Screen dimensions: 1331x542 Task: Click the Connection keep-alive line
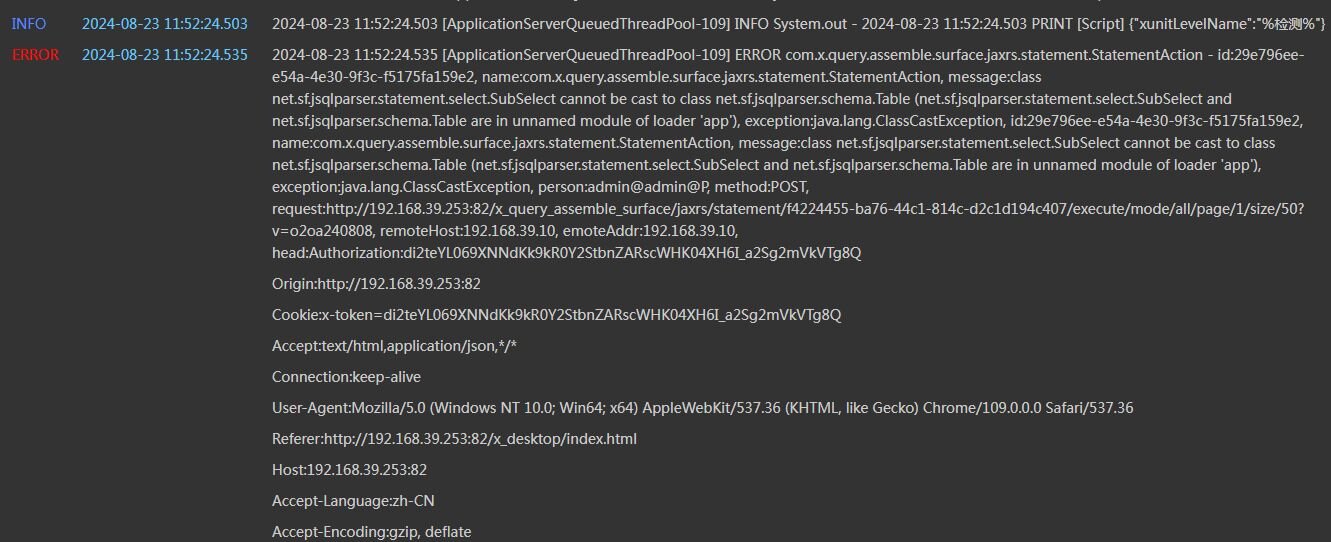pyautogui.click(x=346, y=377)
